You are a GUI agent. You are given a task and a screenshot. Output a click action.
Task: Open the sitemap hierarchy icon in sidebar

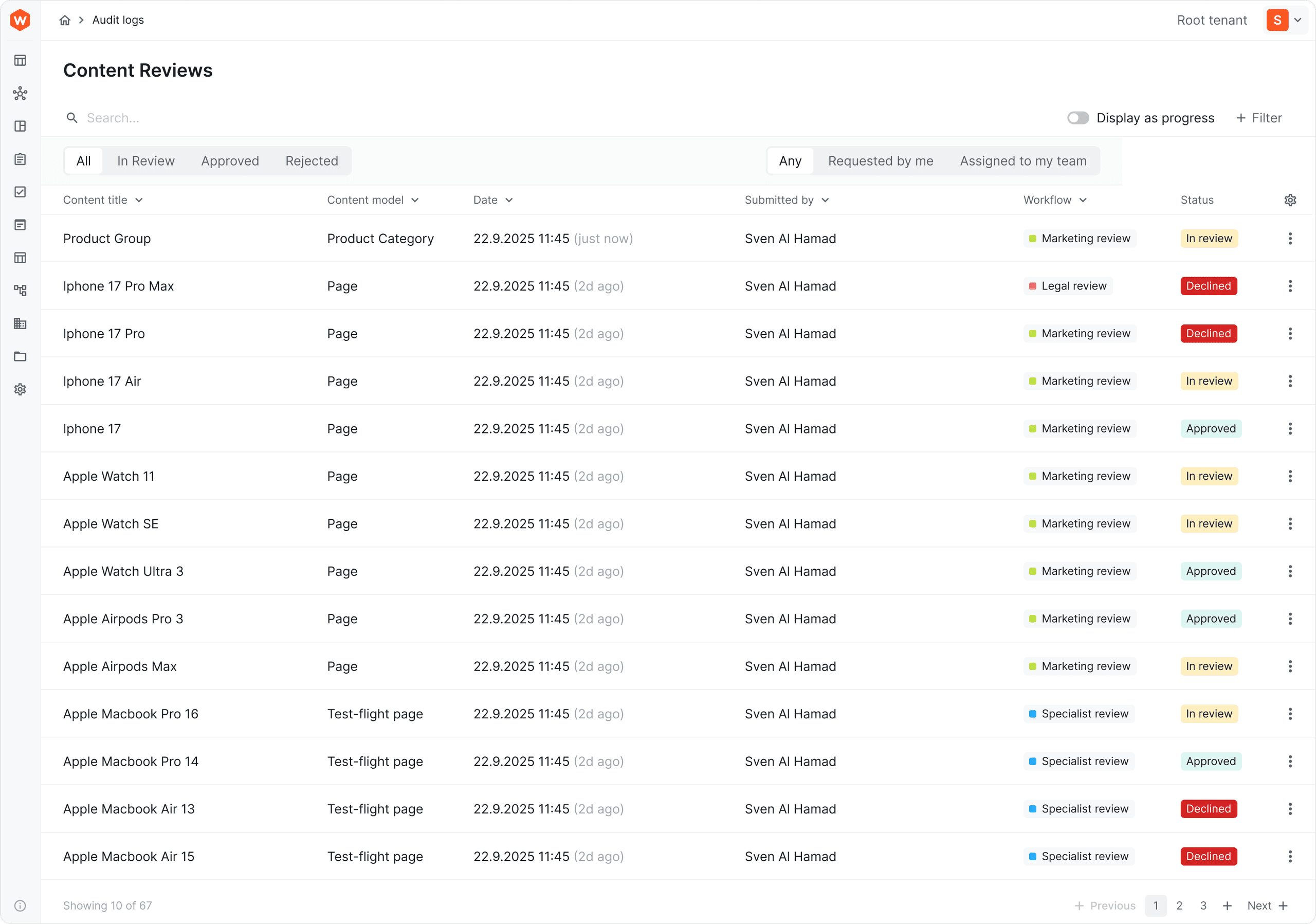click(20, 290)
